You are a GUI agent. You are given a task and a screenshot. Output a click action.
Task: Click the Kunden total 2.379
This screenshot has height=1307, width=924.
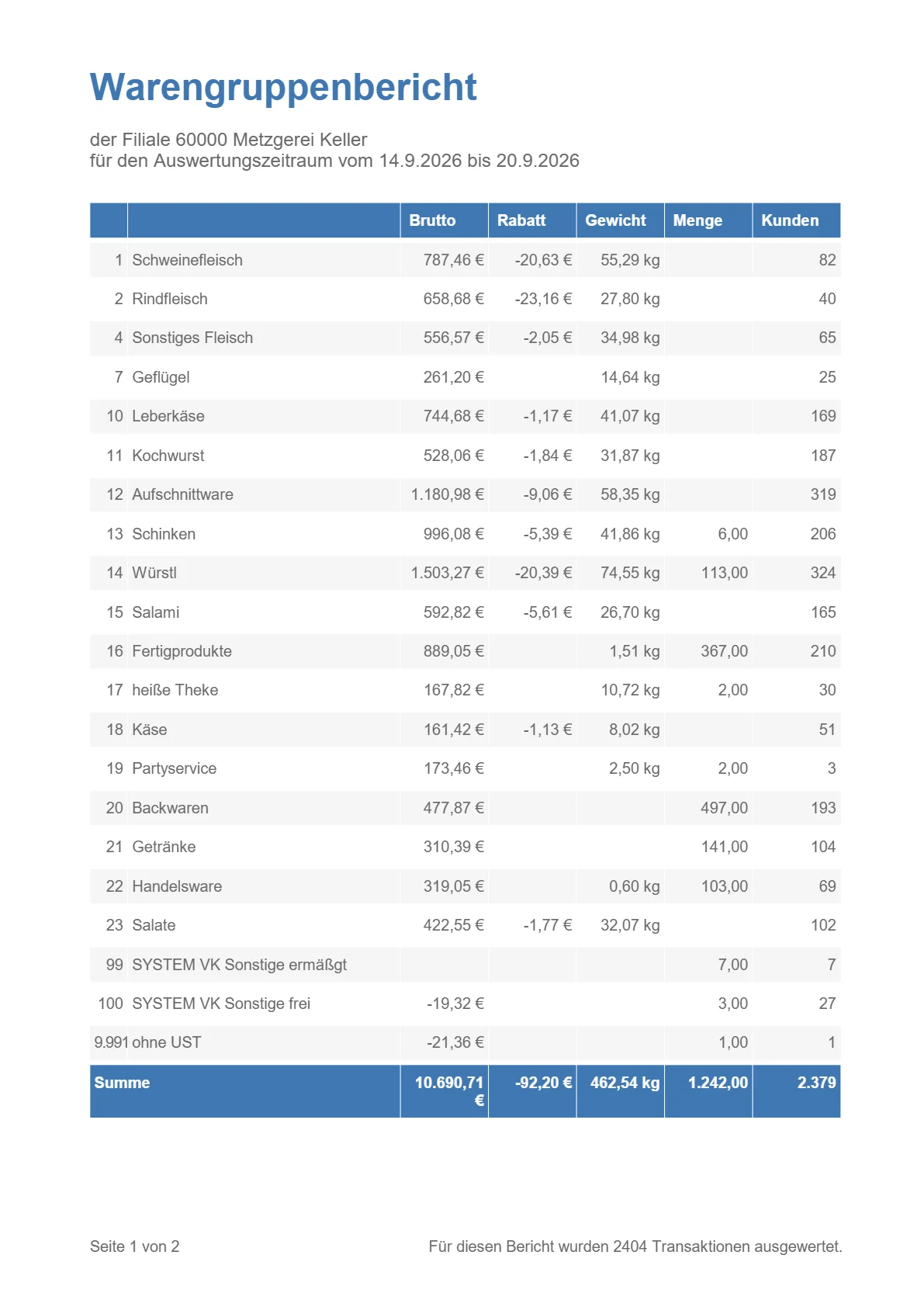pyautogui.click(x=816, y=1083)
